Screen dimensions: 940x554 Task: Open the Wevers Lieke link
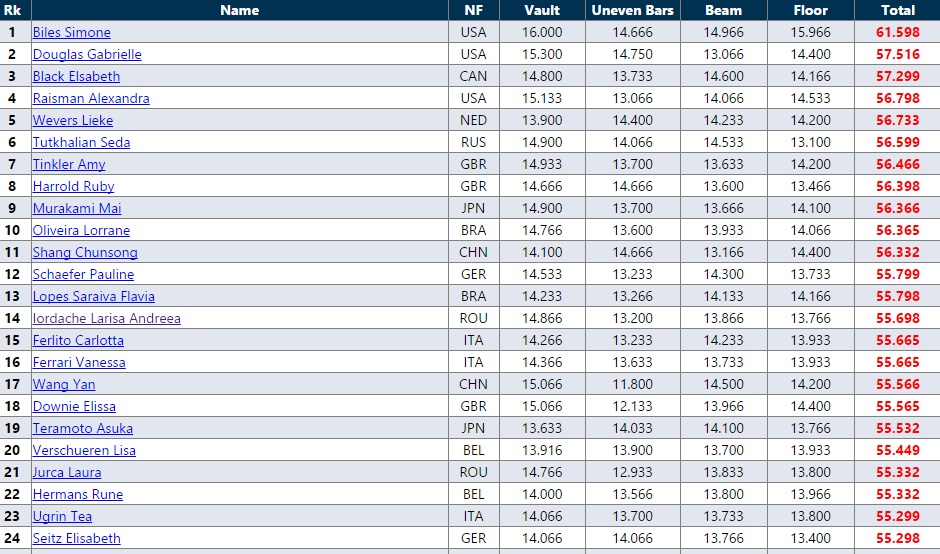coord(73,121)
